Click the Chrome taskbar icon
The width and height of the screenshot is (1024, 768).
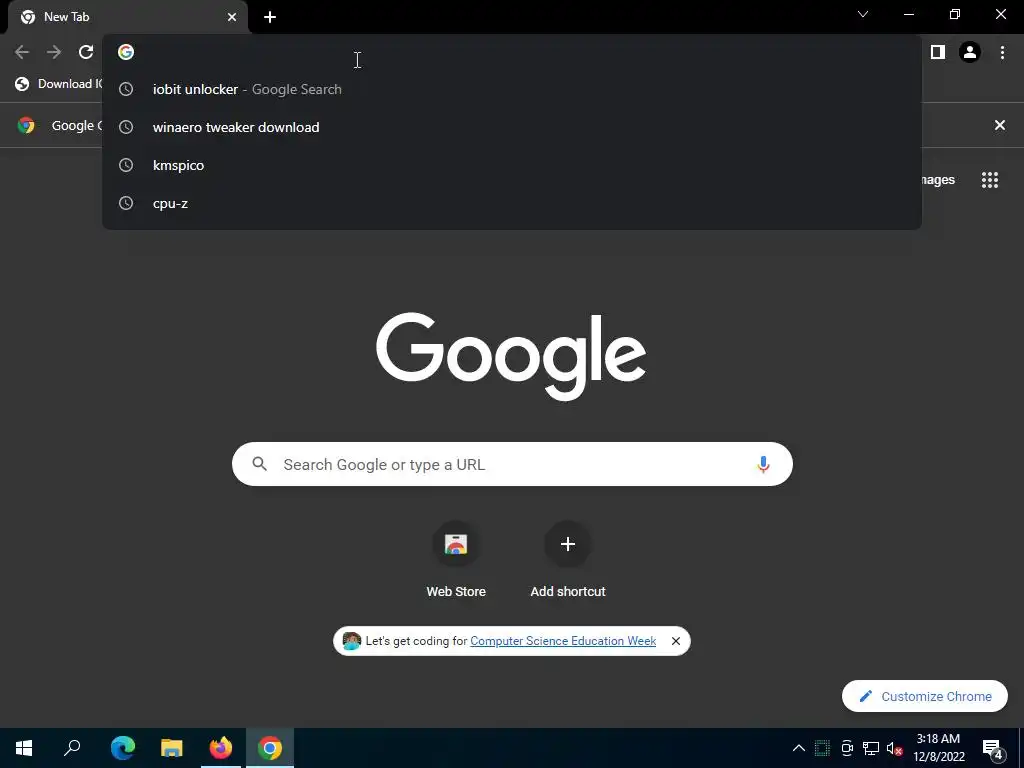click(x=270, y=748)
